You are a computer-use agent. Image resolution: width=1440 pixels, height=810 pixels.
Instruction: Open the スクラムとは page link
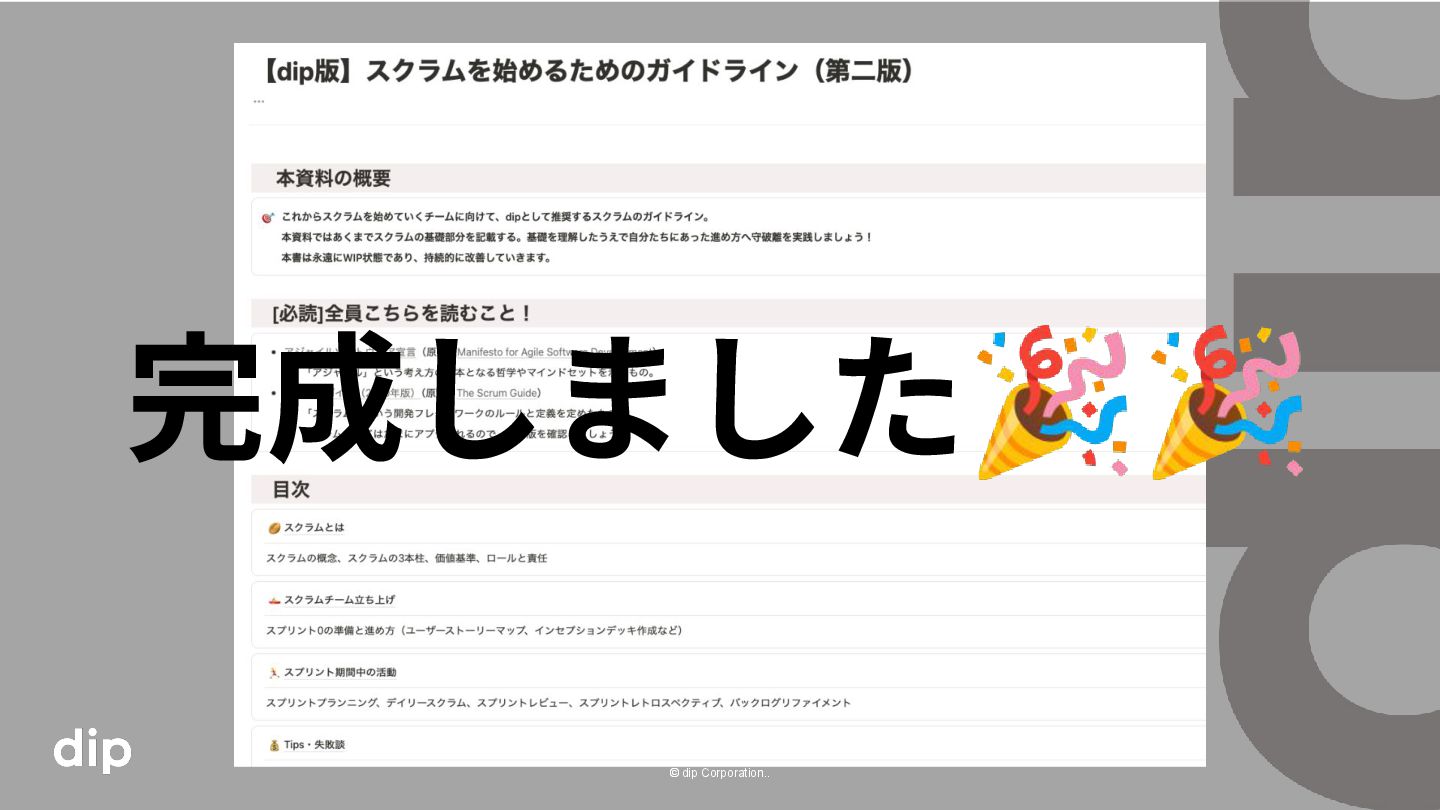(x=314, y=527)
